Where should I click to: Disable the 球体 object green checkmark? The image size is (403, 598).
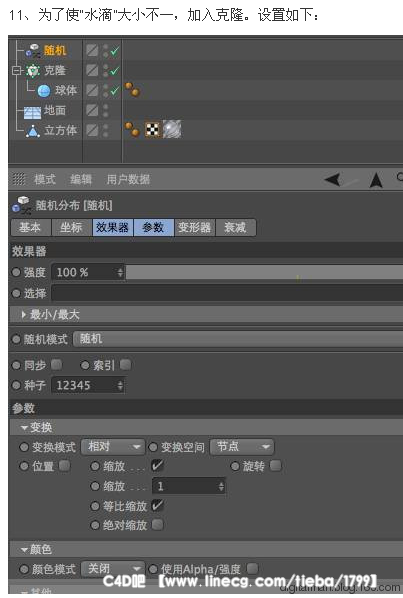coord(114,90)
